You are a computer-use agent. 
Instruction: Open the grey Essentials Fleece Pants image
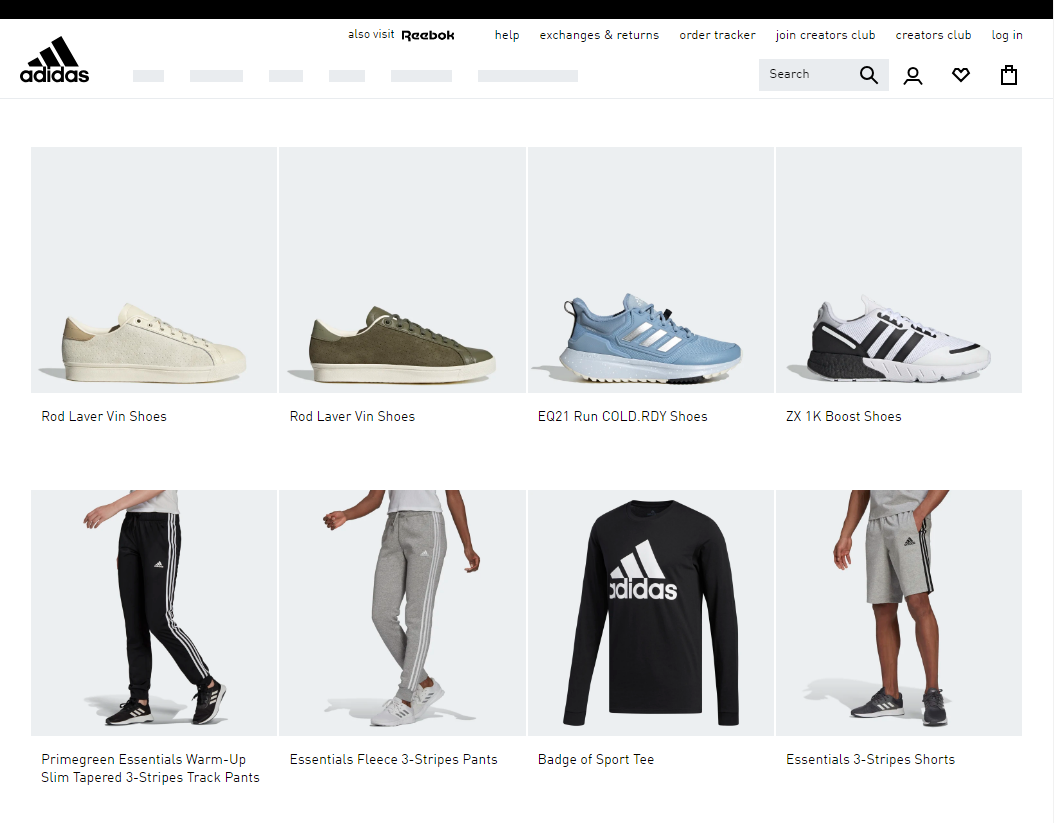point(402,613)
